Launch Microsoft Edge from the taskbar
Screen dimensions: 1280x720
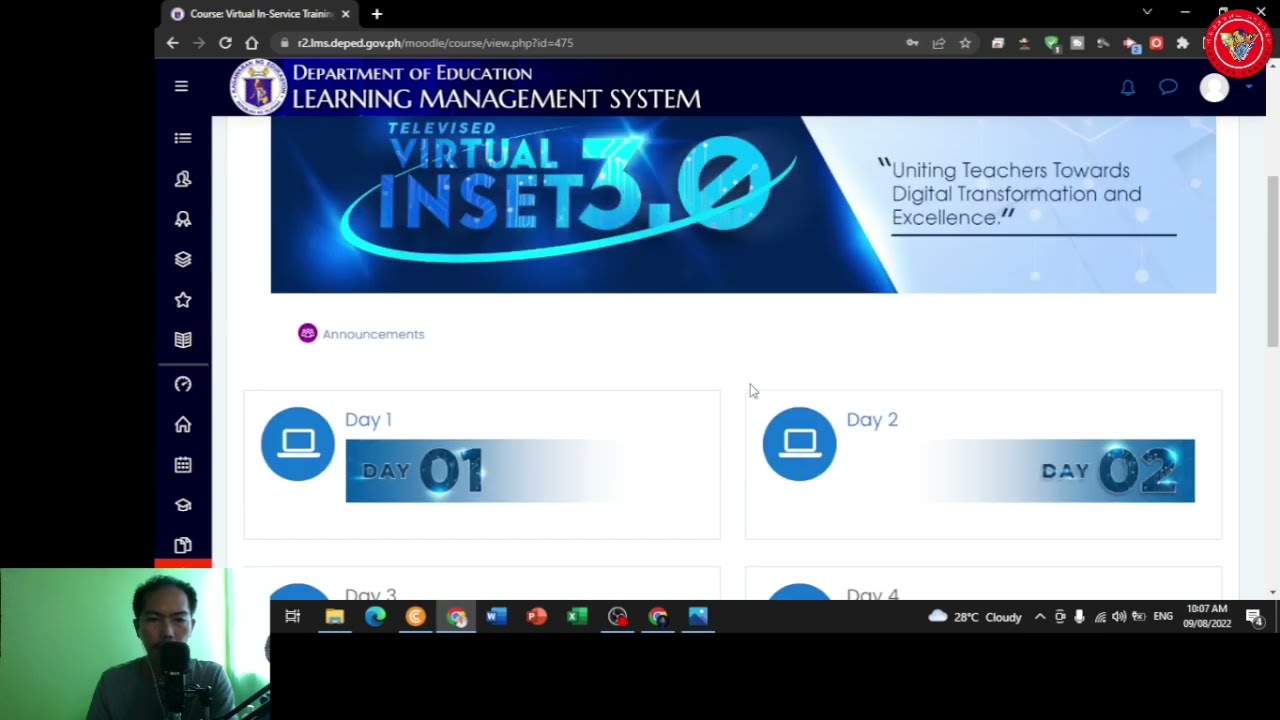(x=375, y=617)
